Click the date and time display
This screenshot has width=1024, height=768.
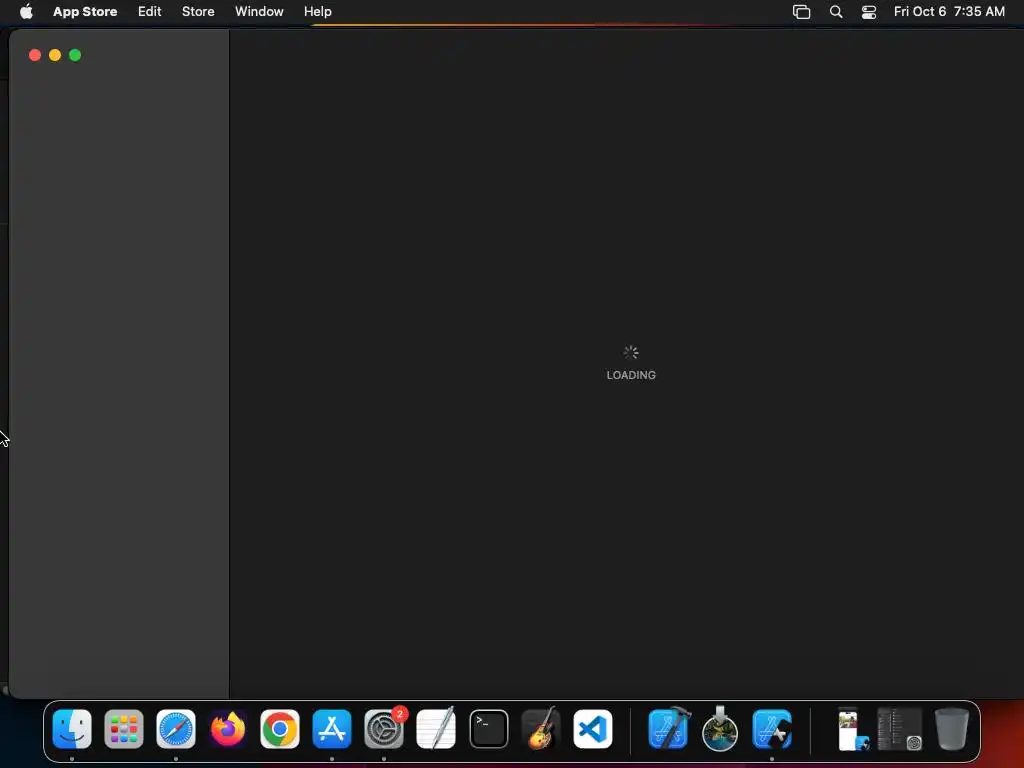(x=949, y=11)
